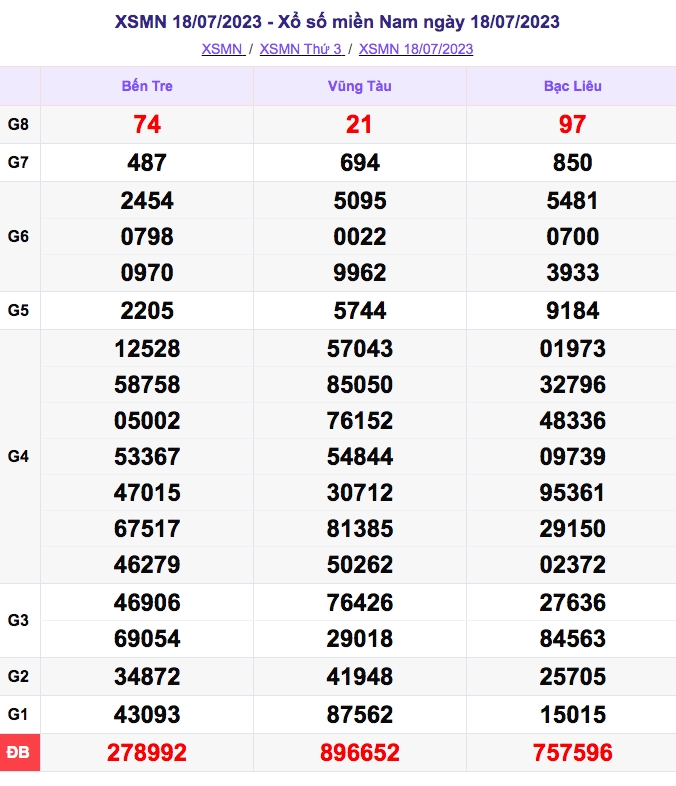676x786 pixels.
Task: Click the G7 result 850
Action: pos(573,163)
